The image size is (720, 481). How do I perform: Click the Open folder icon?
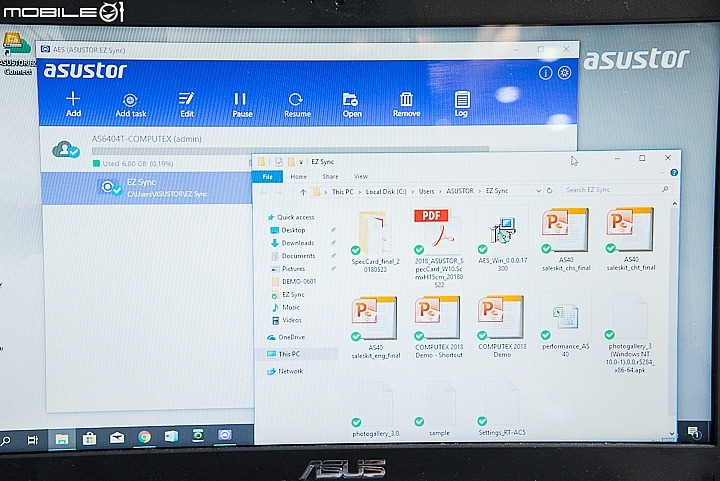[x=352, y=105]
